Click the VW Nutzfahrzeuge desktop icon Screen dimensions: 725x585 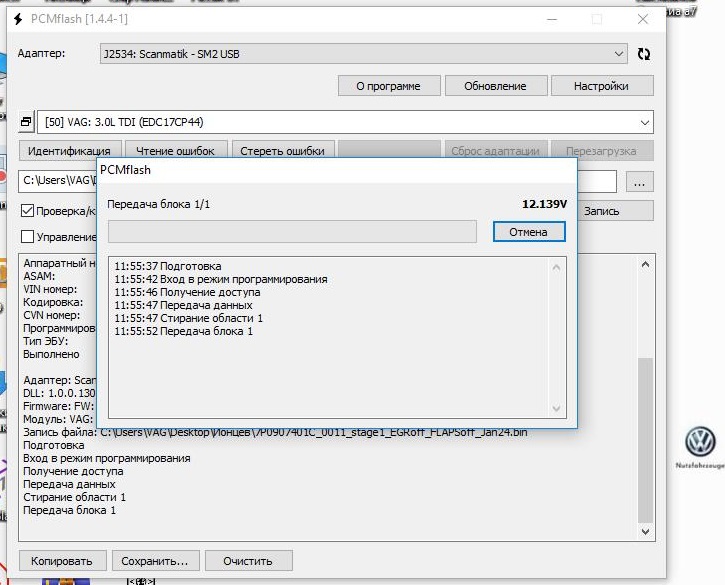[701, 447]
